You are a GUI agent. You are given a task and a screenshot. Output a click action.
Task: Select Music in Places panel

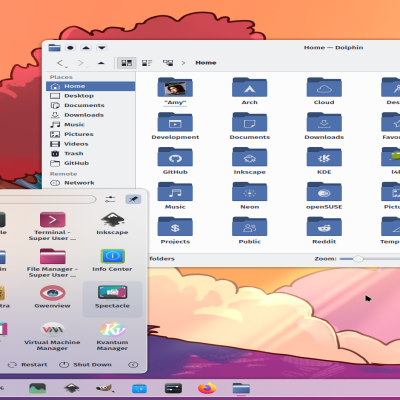[x=90, y=125]
